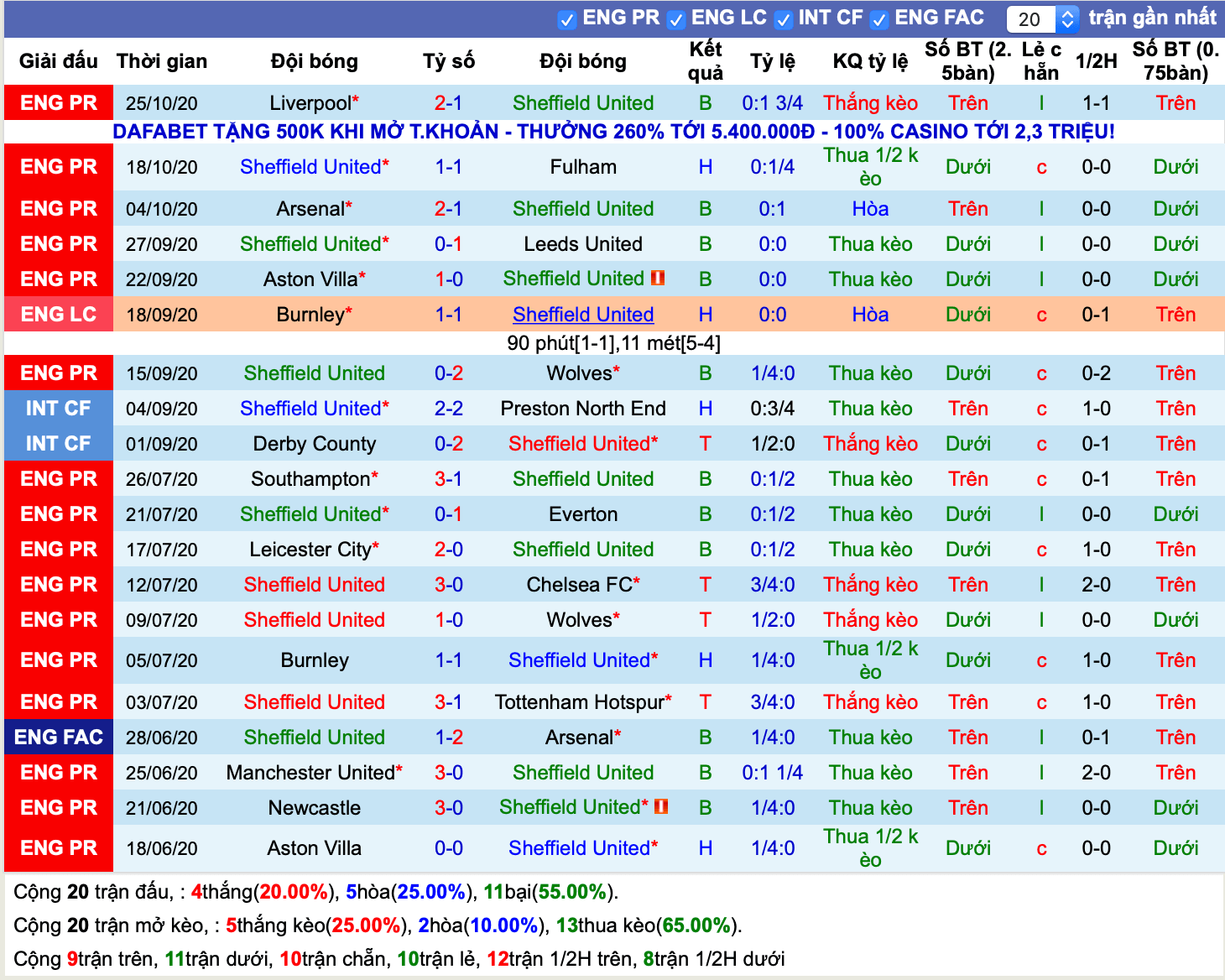Toggle the ENG LC checkbox
This screenshot has height=980, width=1225.
point(675,20)
